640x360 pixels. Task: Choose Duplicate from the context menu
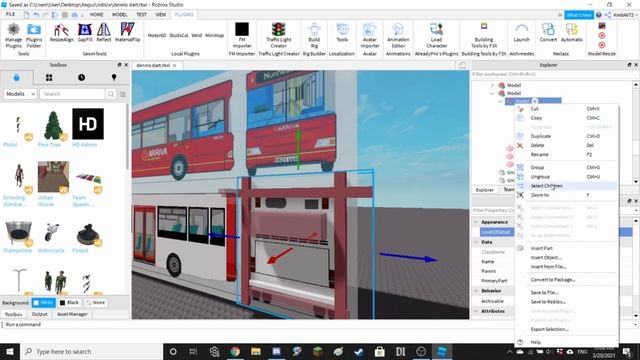pyautogui.click(x=567, y=136)
